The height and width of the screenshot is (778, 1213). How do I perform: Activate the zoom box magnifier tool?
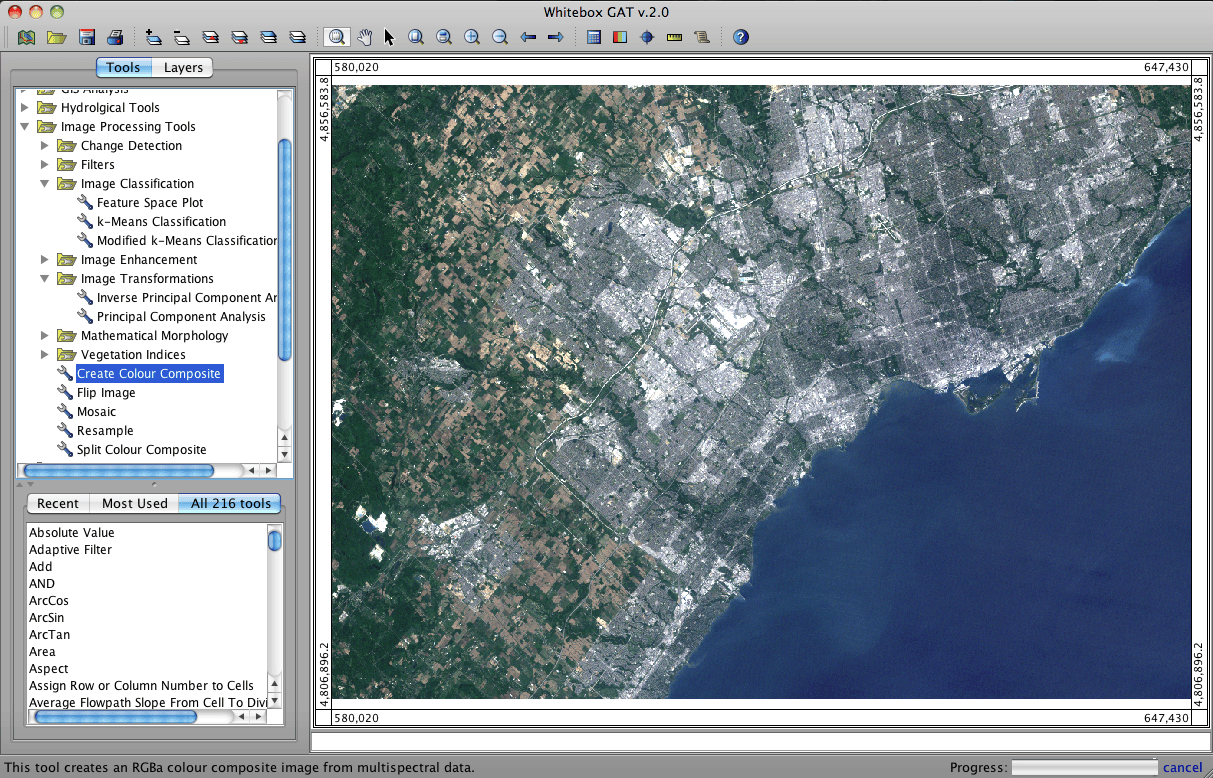(337, 37)
